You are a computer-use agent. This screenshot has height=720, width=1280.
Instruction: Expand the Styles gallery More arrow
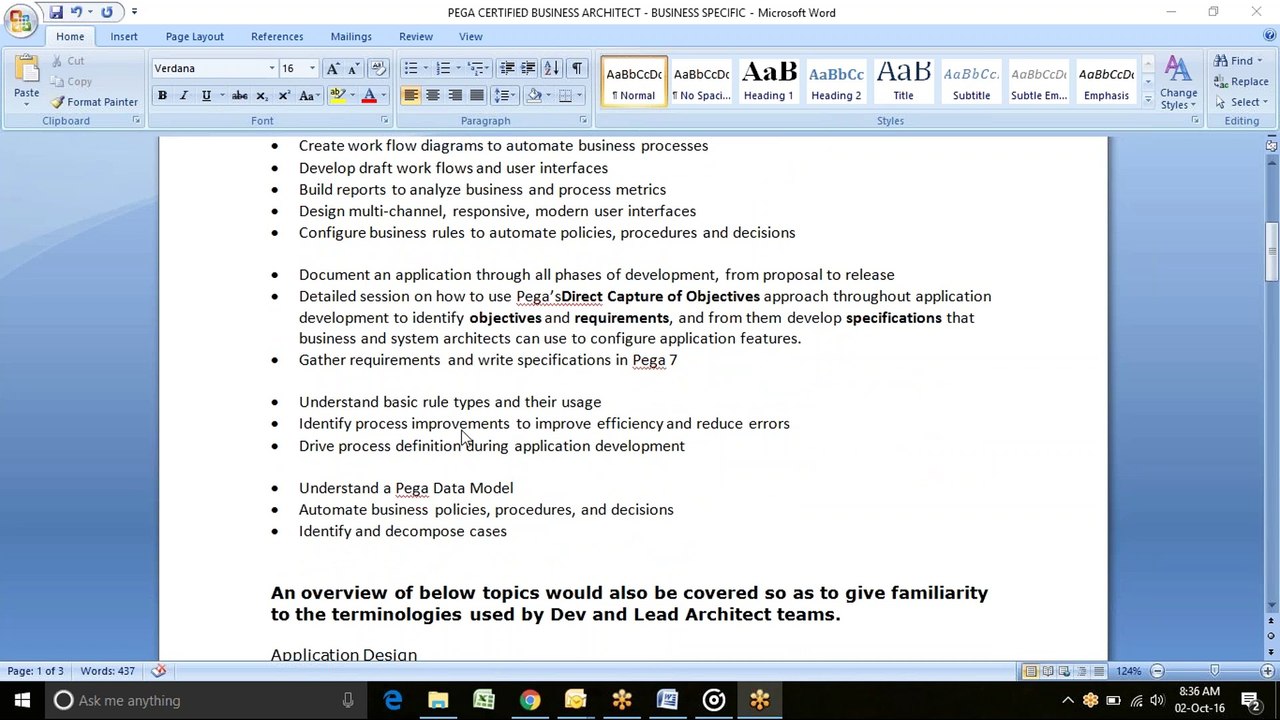click(x=1147, y=101)
